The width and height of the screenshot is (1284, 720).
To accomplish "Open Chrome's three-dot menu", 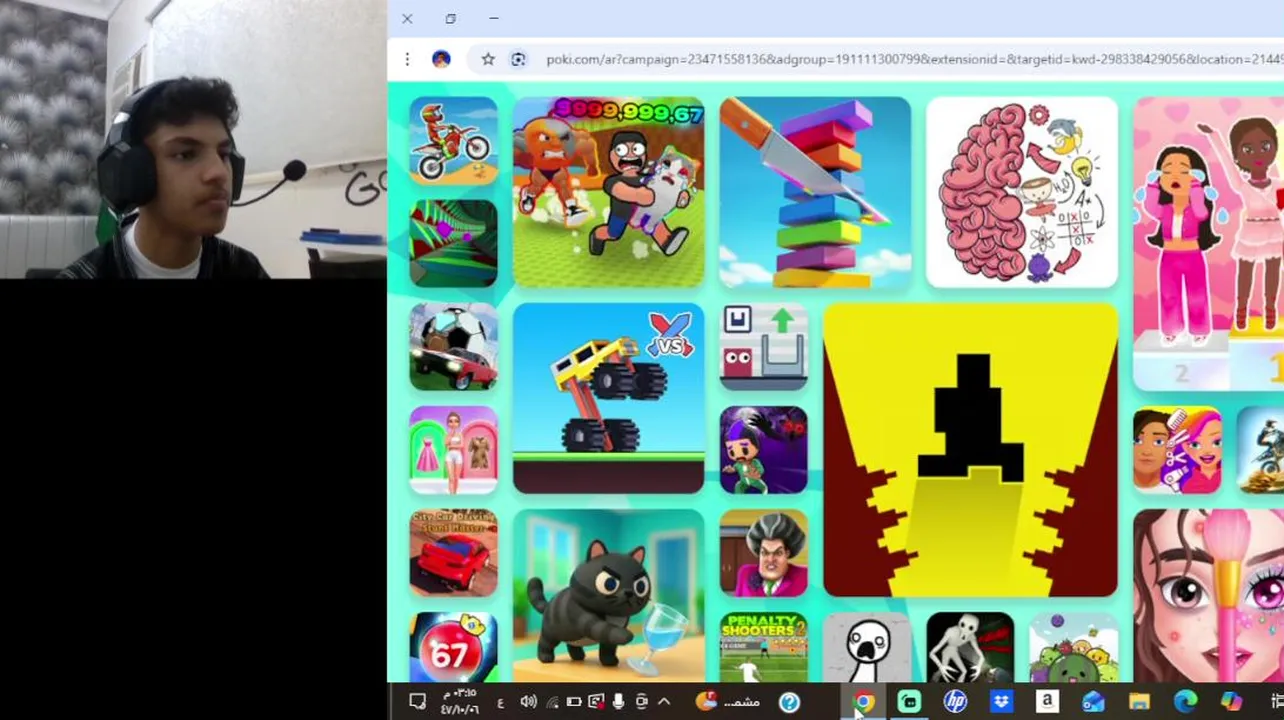I will [x=407, y=59].
